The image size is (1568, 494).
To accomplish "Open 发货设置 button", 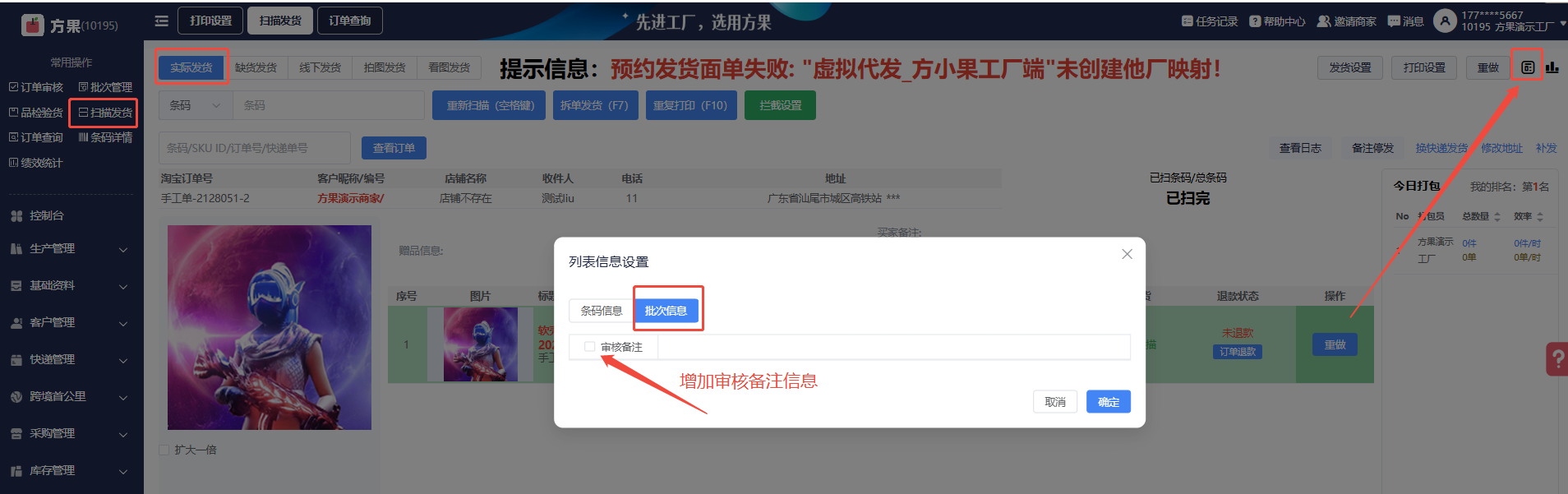I will [x=1350, y=67].
